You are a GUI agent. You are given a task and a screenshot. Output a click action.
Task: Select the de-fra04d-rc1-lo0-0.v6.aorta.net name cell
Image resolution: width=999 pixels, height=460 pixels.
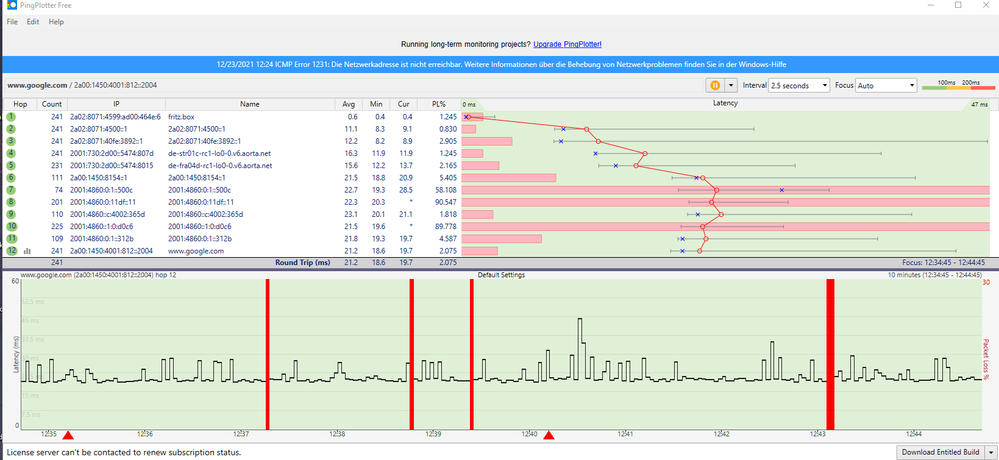click(220, 166)
